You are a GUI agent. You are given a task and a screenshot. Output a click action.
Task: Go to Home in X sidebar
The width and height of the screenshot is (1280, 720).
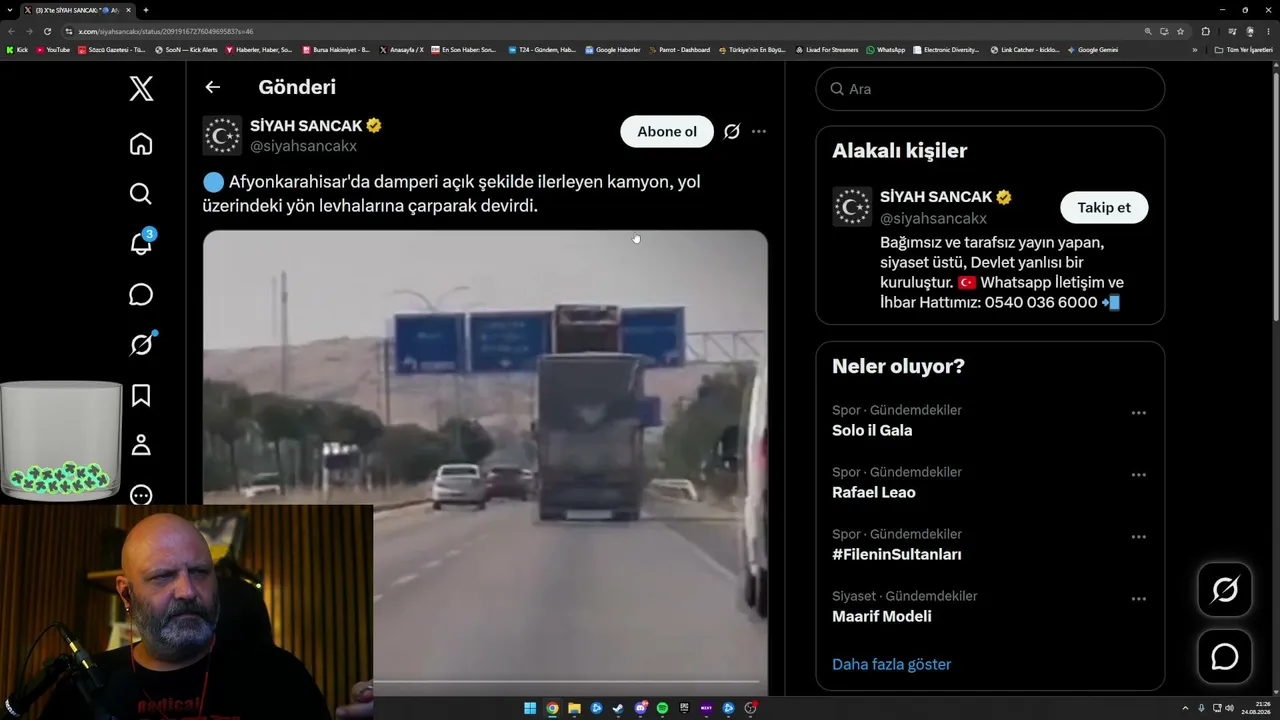point(141,144)
